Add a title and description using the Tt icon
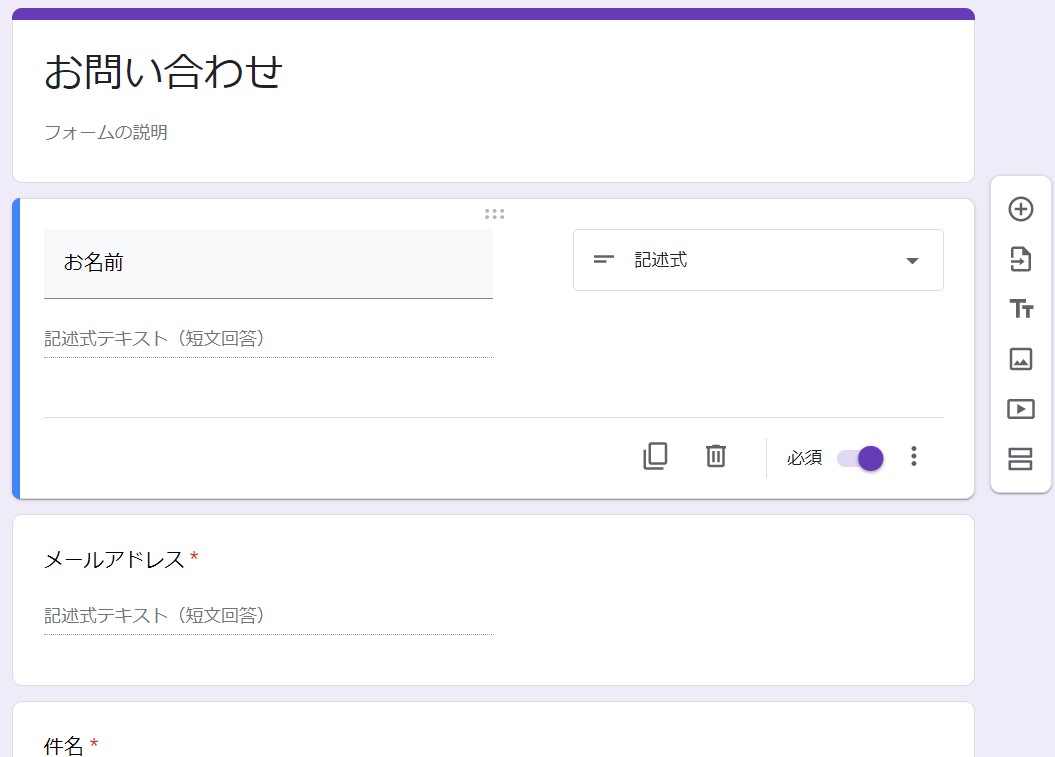Screen dimensions: 1055x757 (x=1020, y=309)
